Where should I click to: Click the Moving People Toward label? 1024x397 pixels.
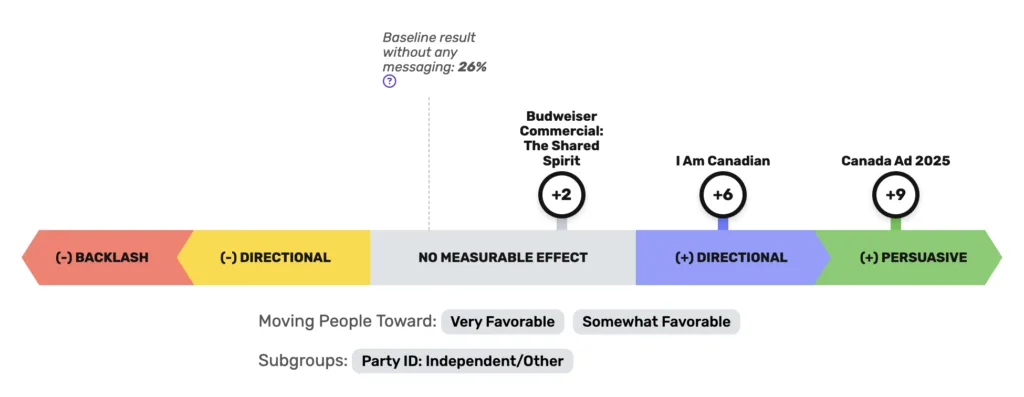[x=347, y=322]
